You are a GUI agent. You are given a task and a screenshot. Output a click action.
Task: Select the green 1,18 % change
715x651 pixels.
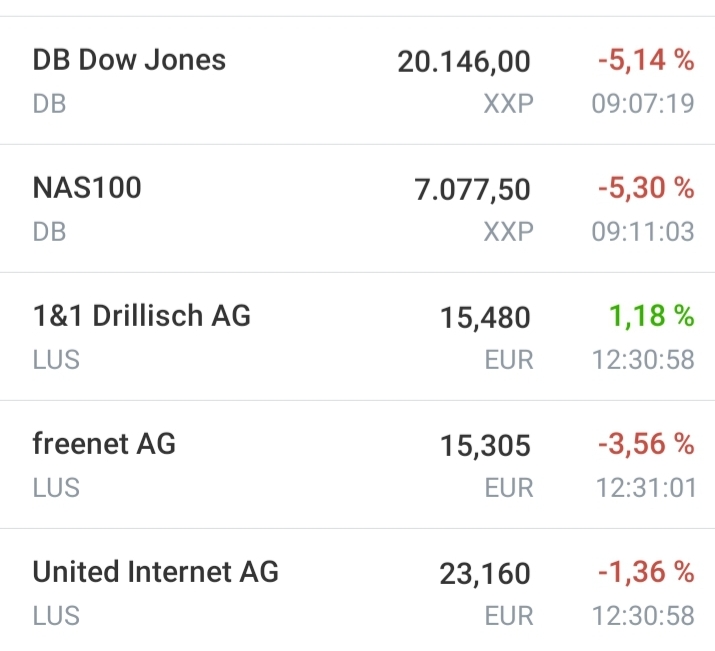[x=651, y=317]
